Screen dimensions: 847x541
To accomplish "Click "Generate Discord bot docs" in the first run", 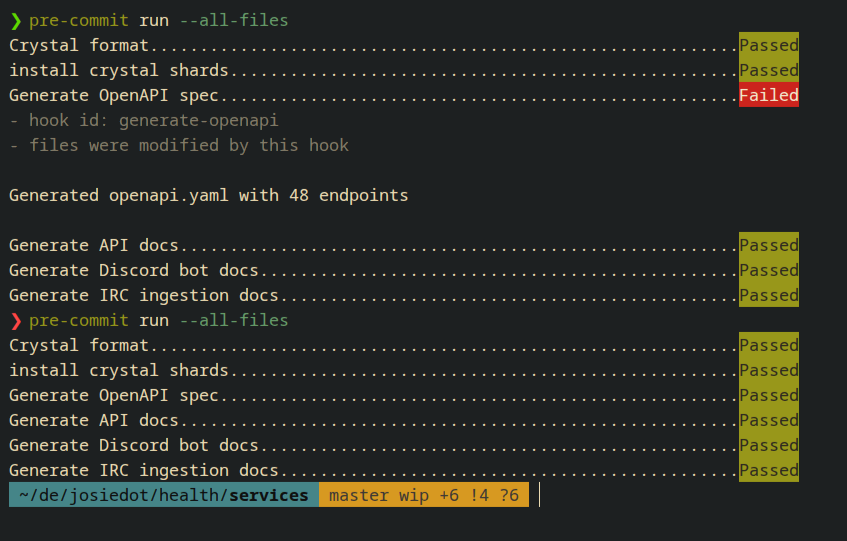I will (x=133, y=270).
